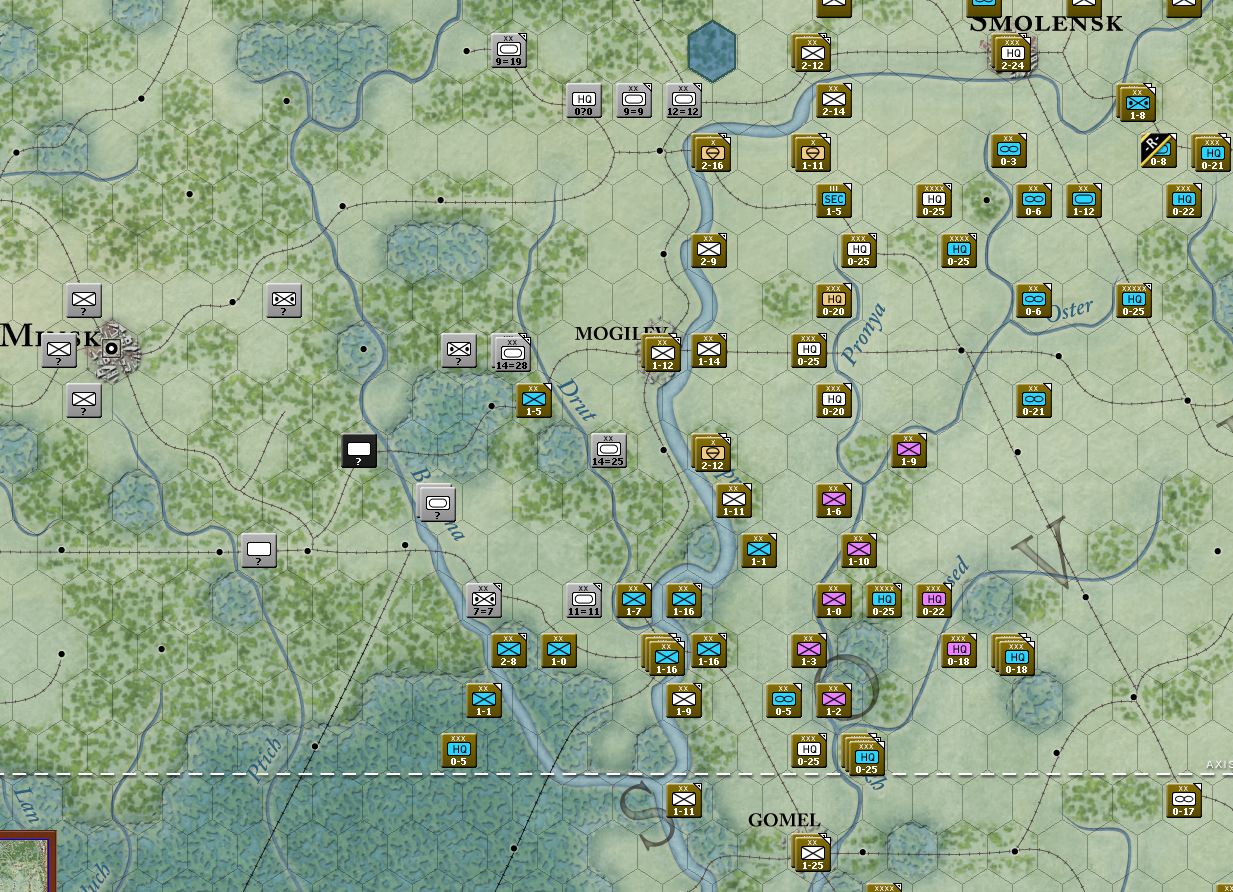The height and width of the screenshot is (892, 1233).
Task: Click the Smolensk city name label
Action: [x=1046, y=22]
